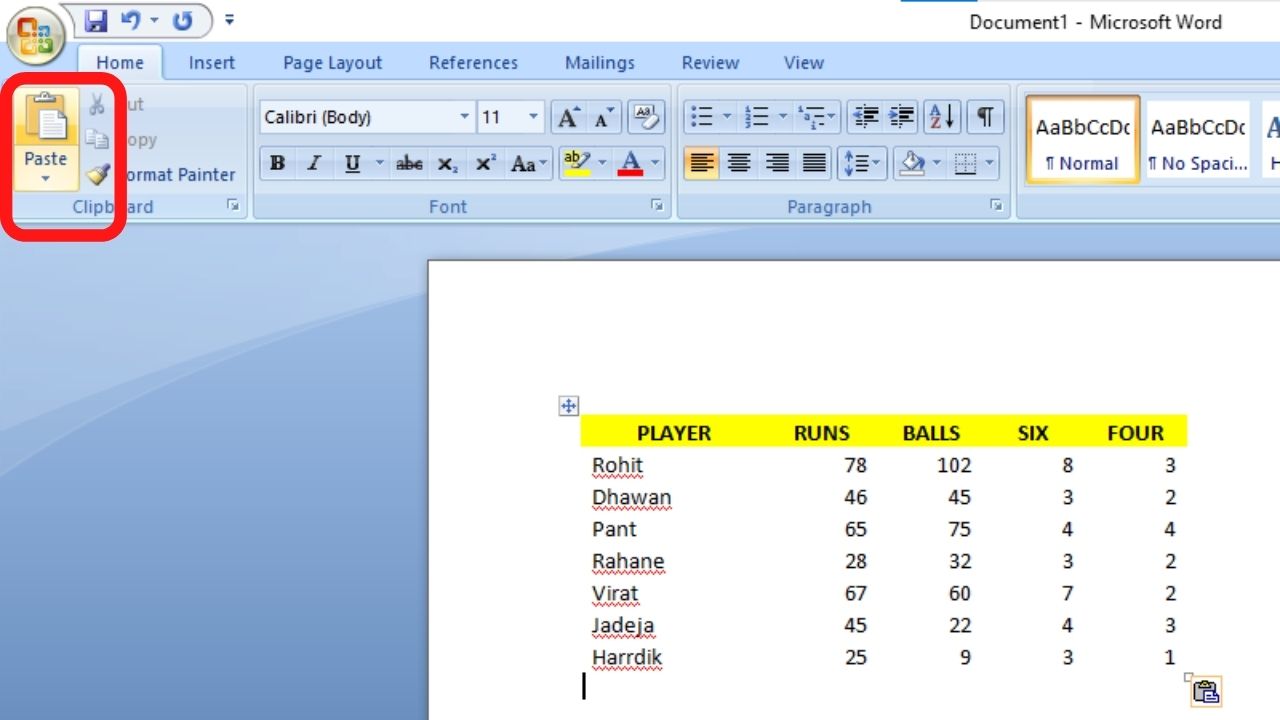Apply the No Spacing quick style

[x=1197, y=138]
